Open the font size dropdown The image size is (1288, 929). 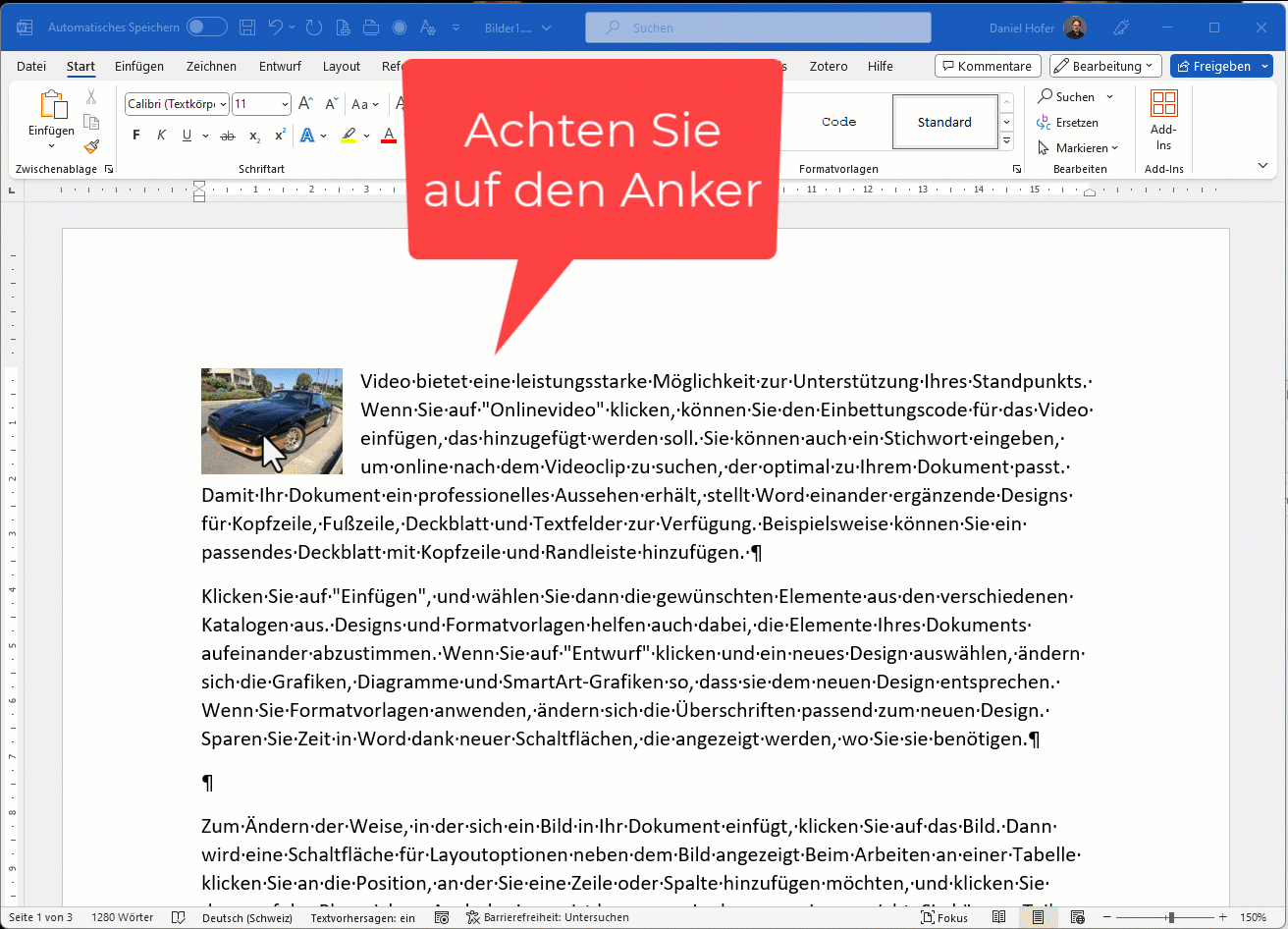tap(285, 104)
